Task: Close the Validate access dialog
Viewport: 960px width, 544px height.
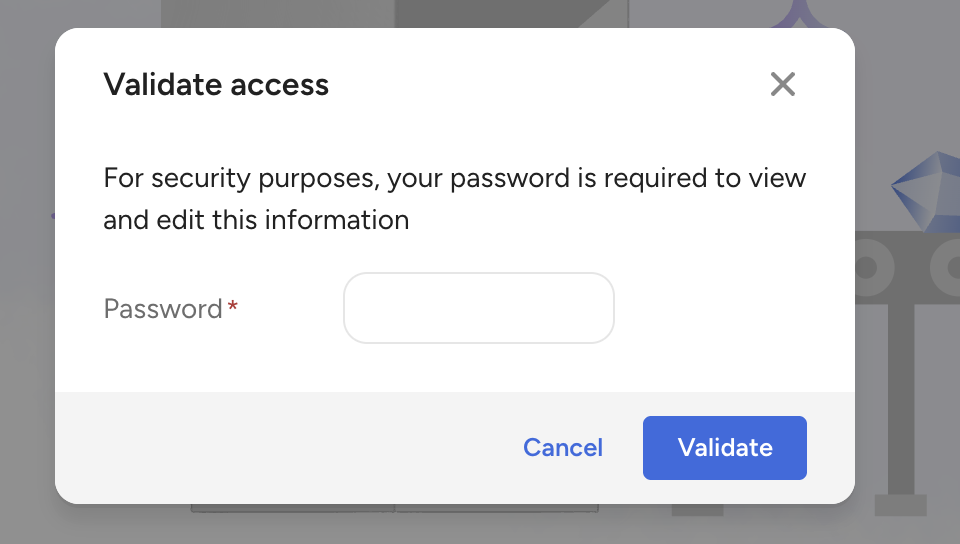Action: (x=782, y=85)
